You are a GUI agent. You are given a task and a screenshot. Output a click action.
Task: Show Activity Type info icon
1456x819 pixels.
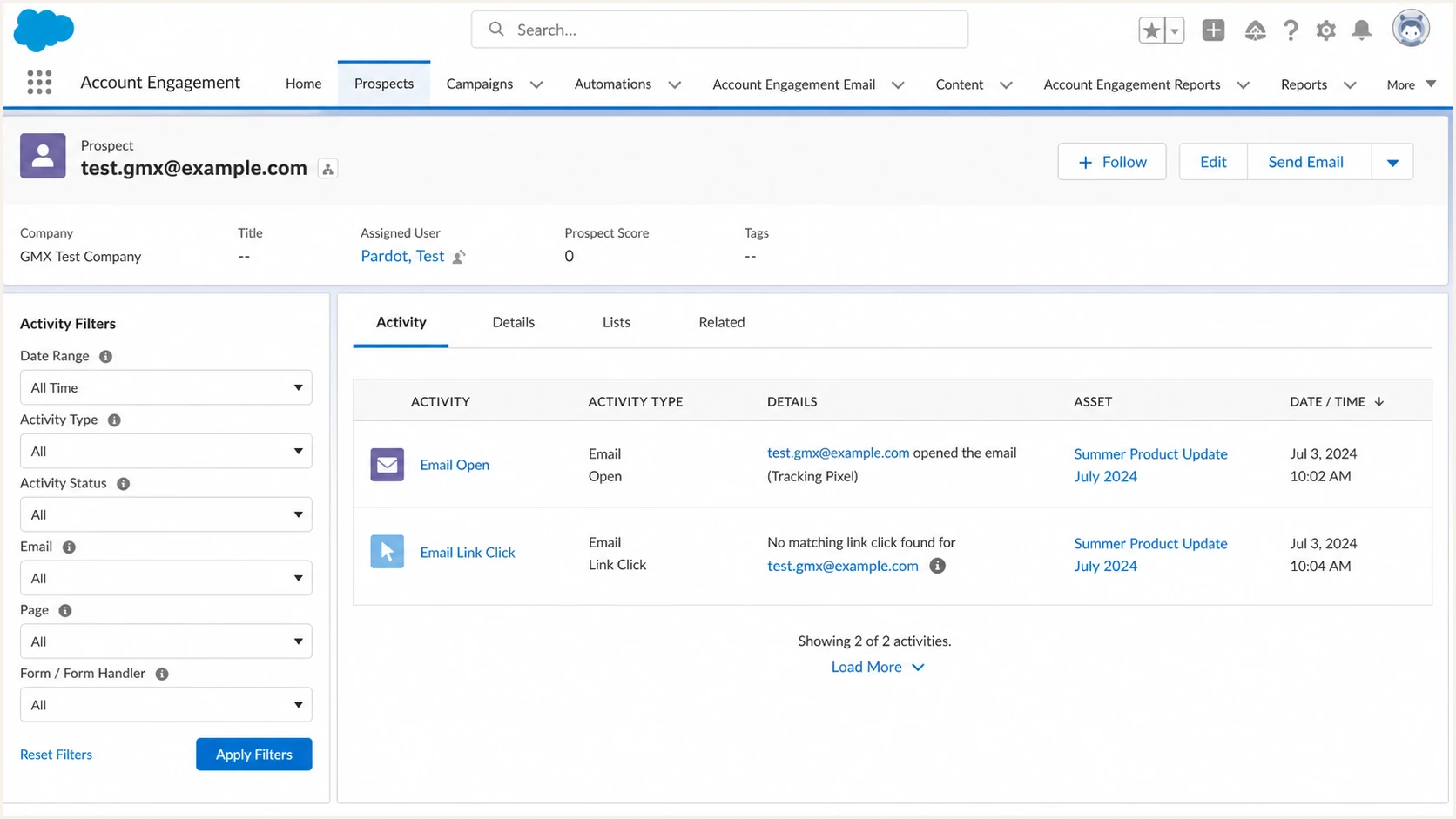pyautogui.click(x=114, y=420)
